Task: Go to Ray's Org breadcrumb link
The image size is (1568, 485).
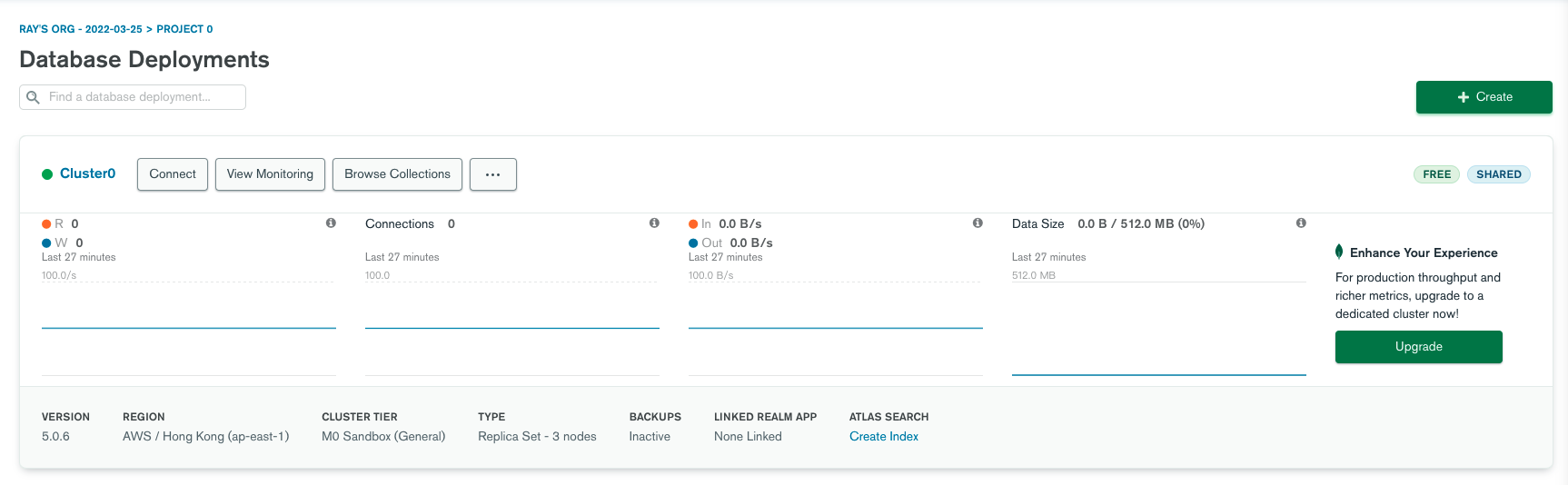Action: click(80, 29)
